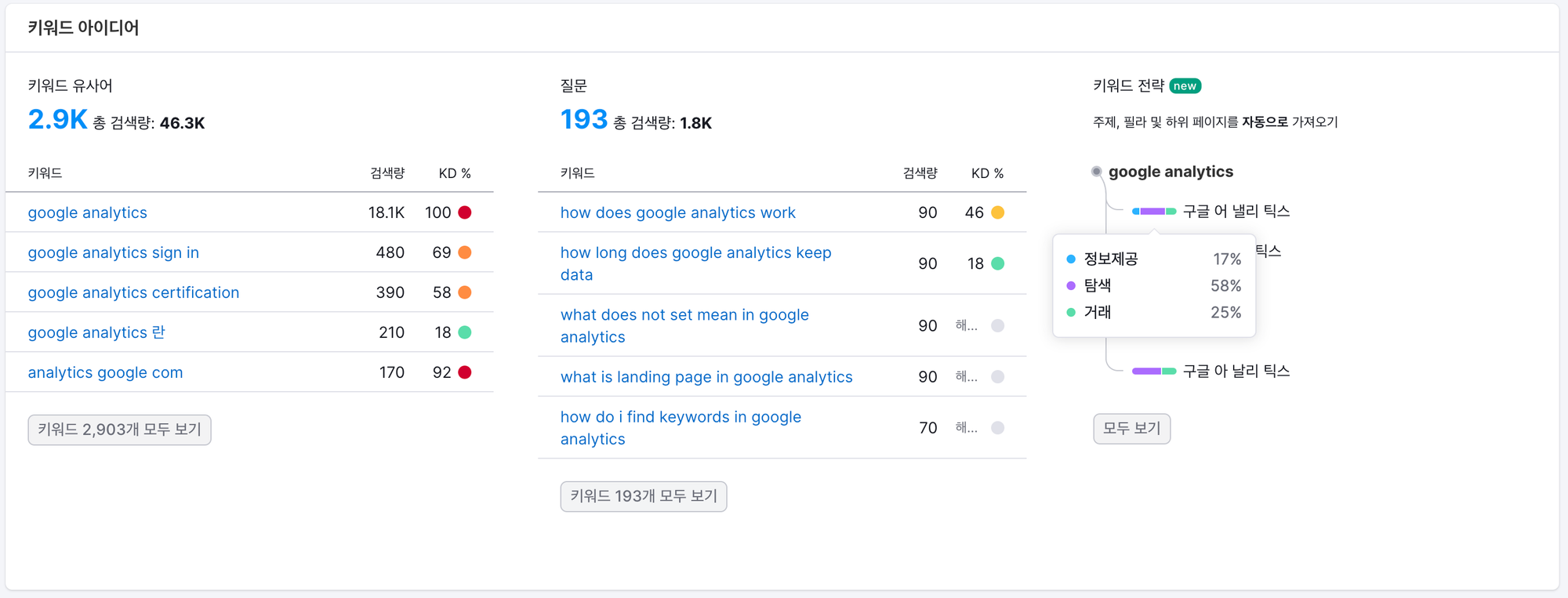Image resolution: width=1568 pixels, height=598 pixels.
Task: Click '키워드 전략' heading
Action: [1129, 85]
